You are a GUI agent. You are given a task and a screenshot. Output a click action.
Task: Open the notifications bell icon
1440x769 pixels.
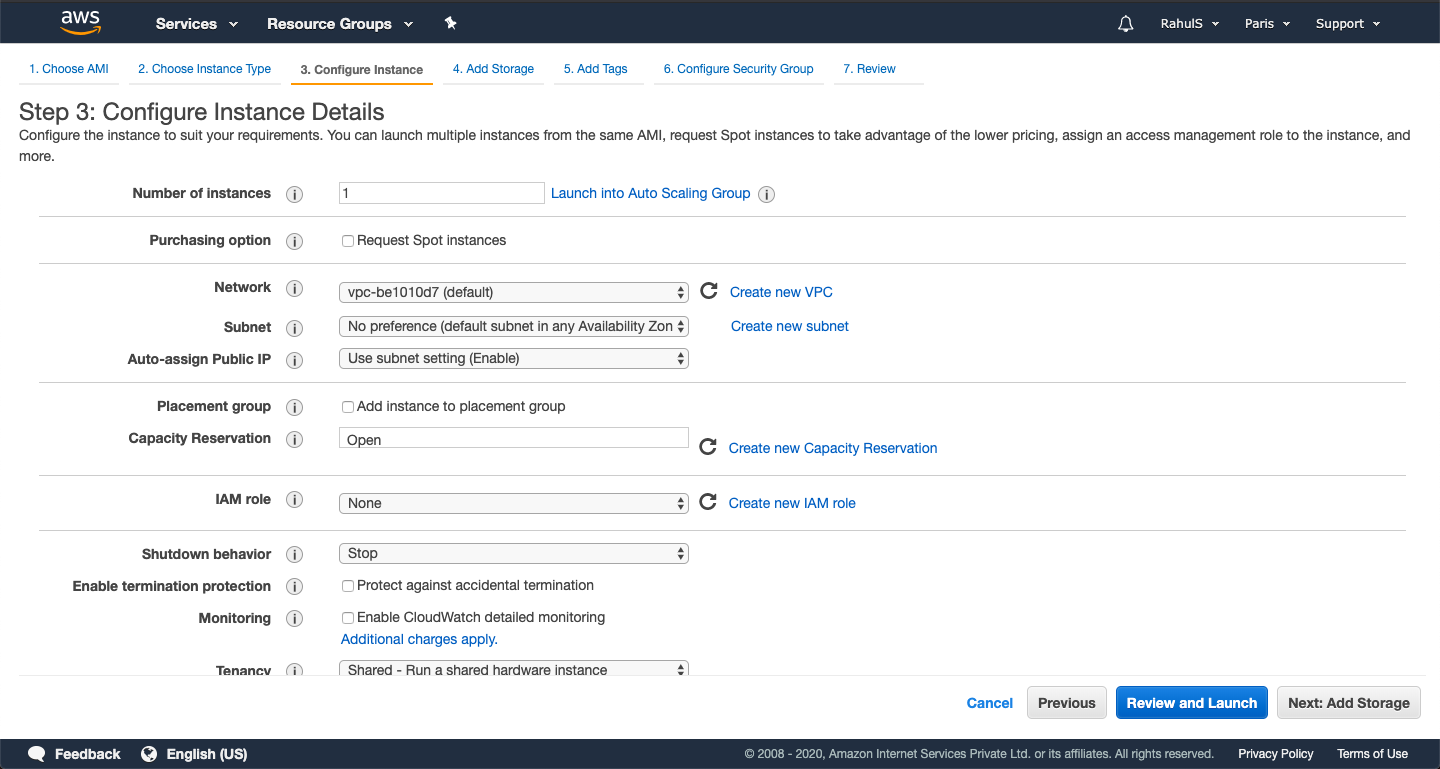1126,24
